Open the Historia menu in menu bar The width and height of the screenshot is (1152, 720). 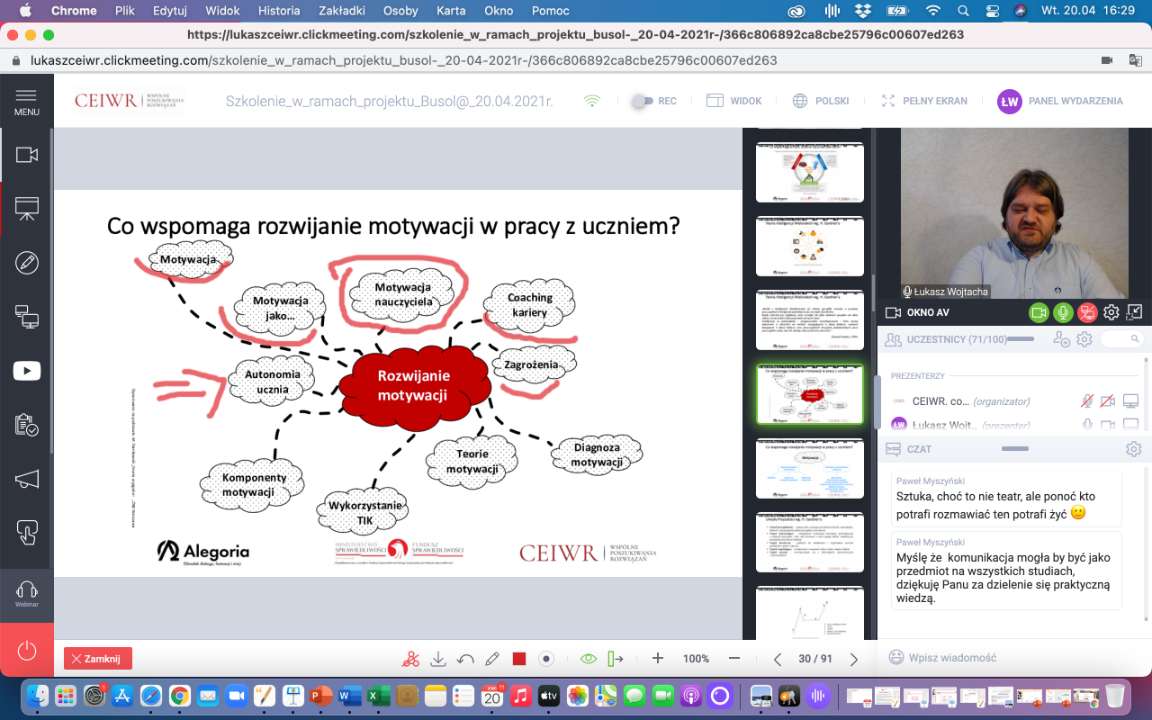278,11
